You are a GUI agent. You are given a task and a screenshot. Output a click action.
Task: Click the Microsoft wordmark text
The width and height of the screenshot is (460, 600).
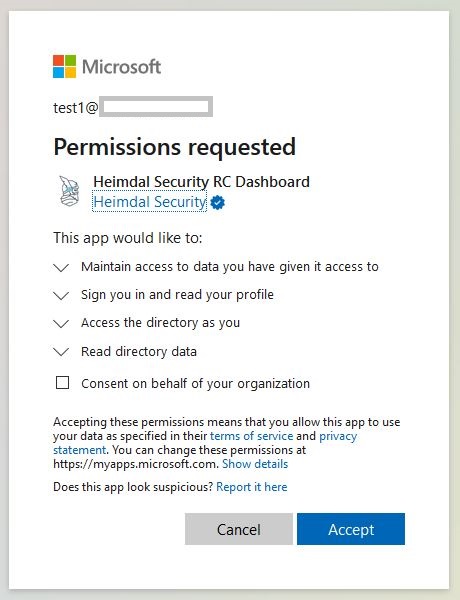tap(121, 67)
